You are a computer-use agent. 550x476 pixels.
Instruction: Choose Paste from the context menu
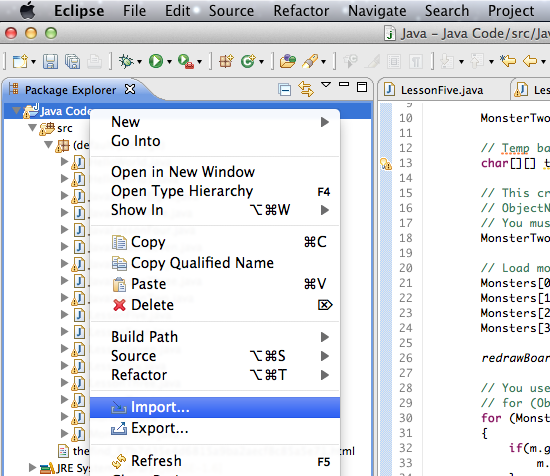click(x=215, y=284)
